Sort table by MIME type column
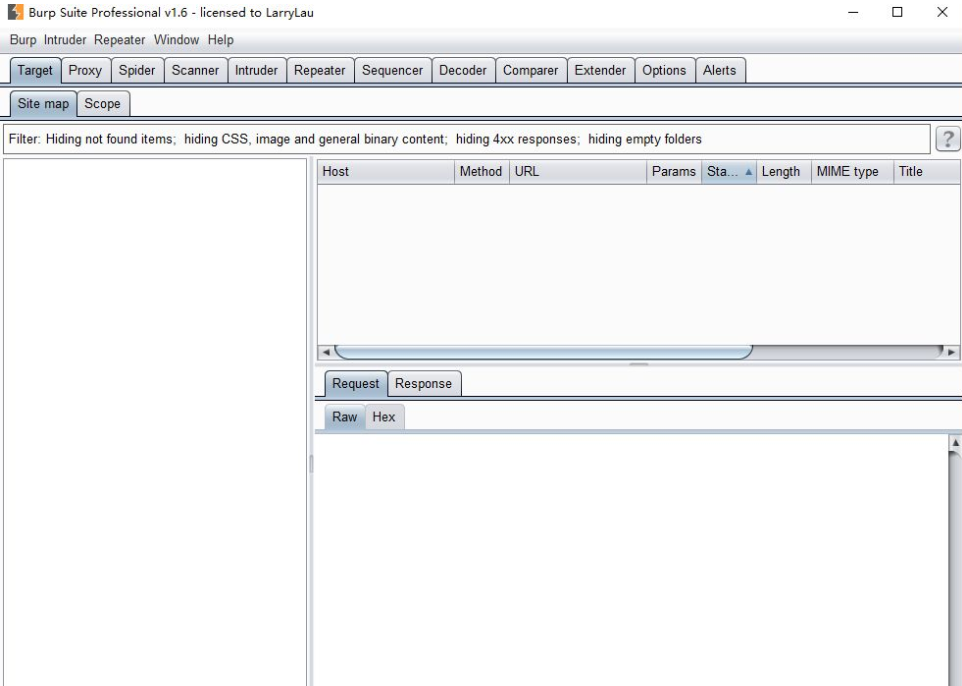 tap(852, 172)
